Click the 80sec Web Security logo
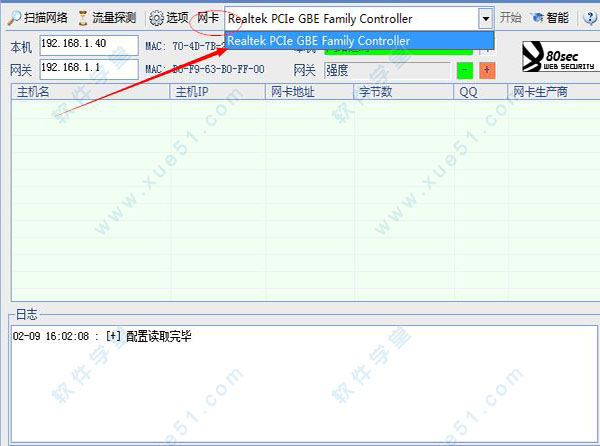The height and width of the screenshot is (446, 600). tap(560, 57)
